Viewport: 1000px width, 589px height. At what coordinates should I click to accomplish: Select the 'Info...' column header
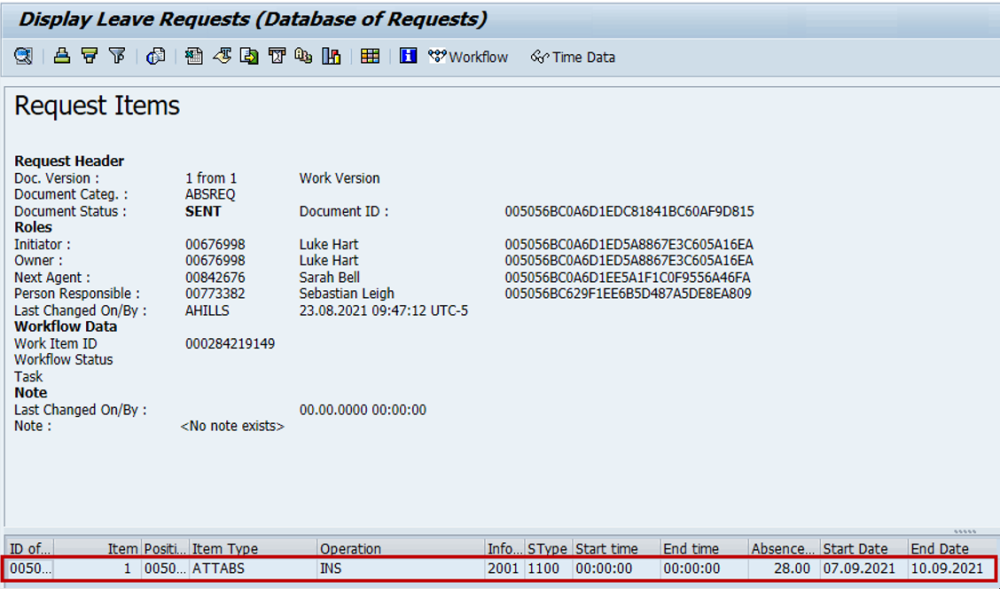tap(504, 548)
